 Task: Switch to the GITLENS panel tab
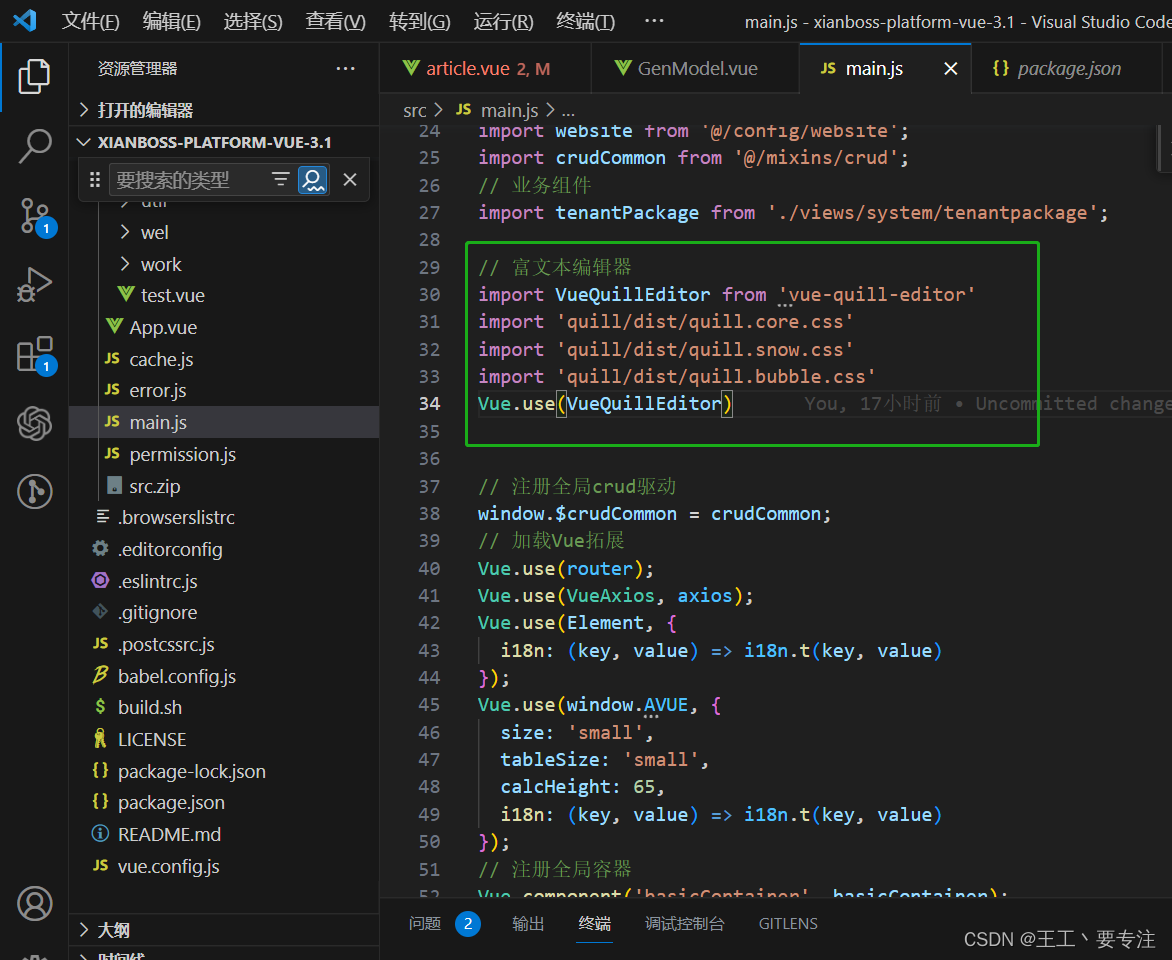[788, 923]
